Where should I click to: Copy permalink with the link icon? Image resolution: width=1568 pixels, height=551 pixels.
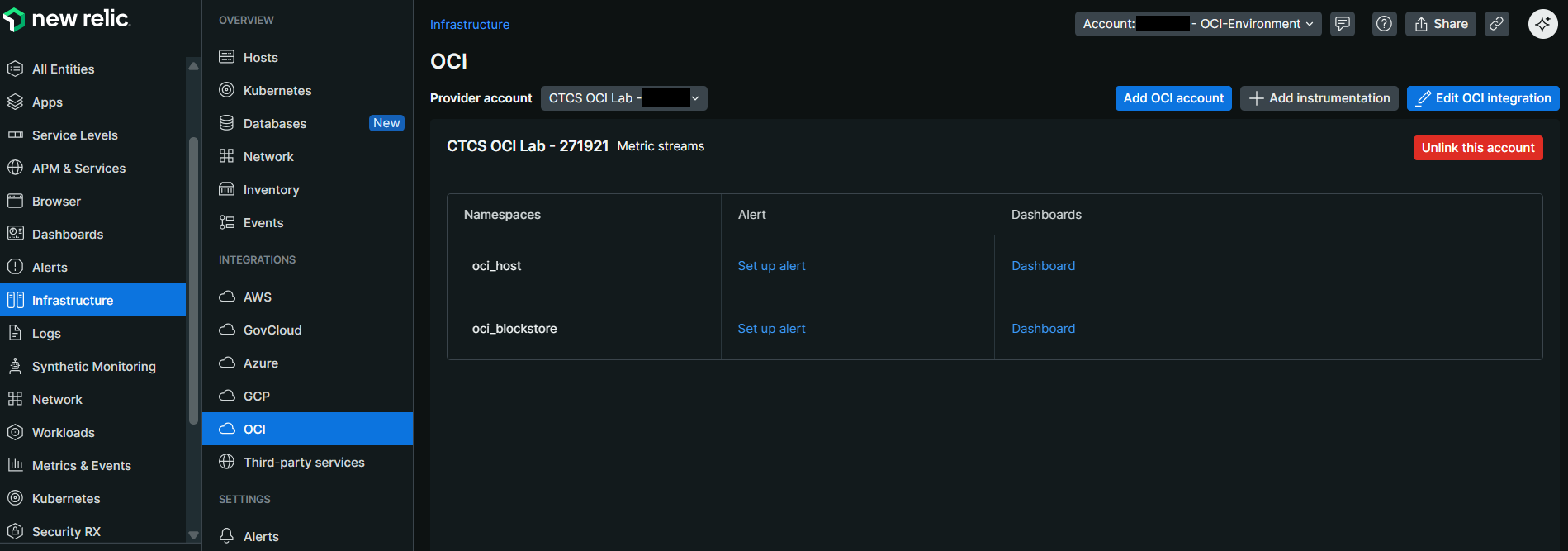[1496, 24]
